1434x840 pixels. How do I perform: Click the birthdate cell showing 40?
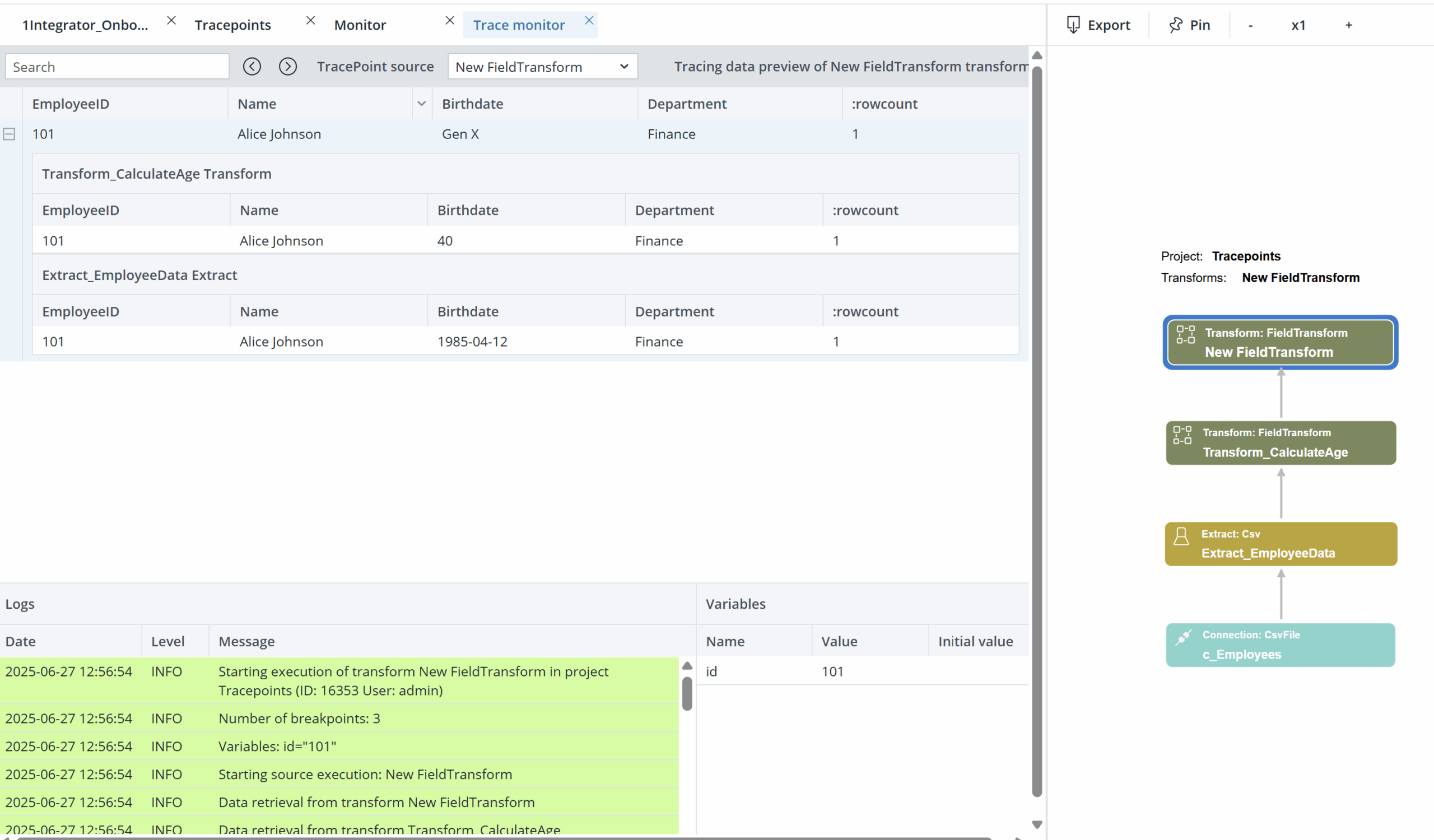coord(445,241)
